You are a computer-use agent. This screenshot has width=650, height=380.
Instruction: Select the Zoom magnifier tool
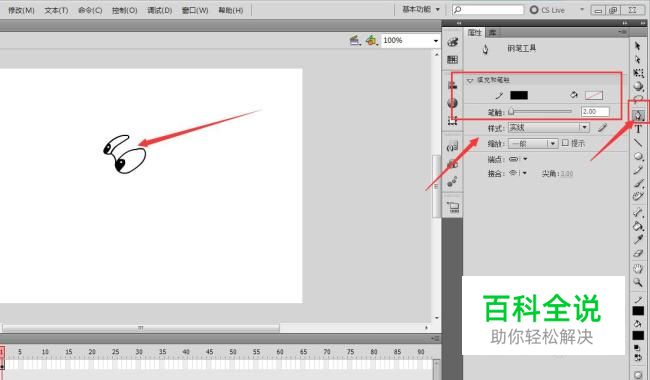click(x=638, y=283)
